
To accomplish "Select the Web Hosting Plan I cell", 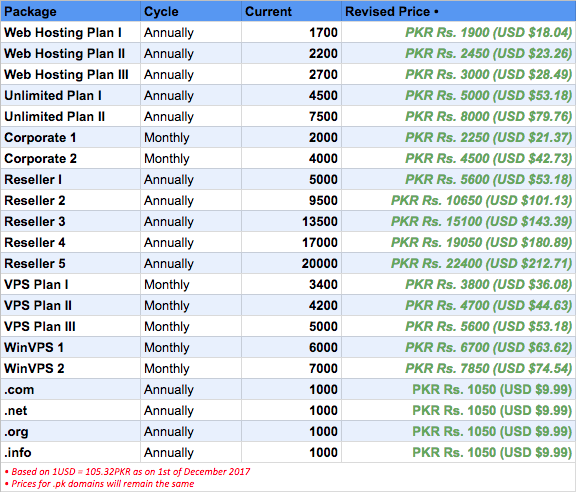I will 71,32.
